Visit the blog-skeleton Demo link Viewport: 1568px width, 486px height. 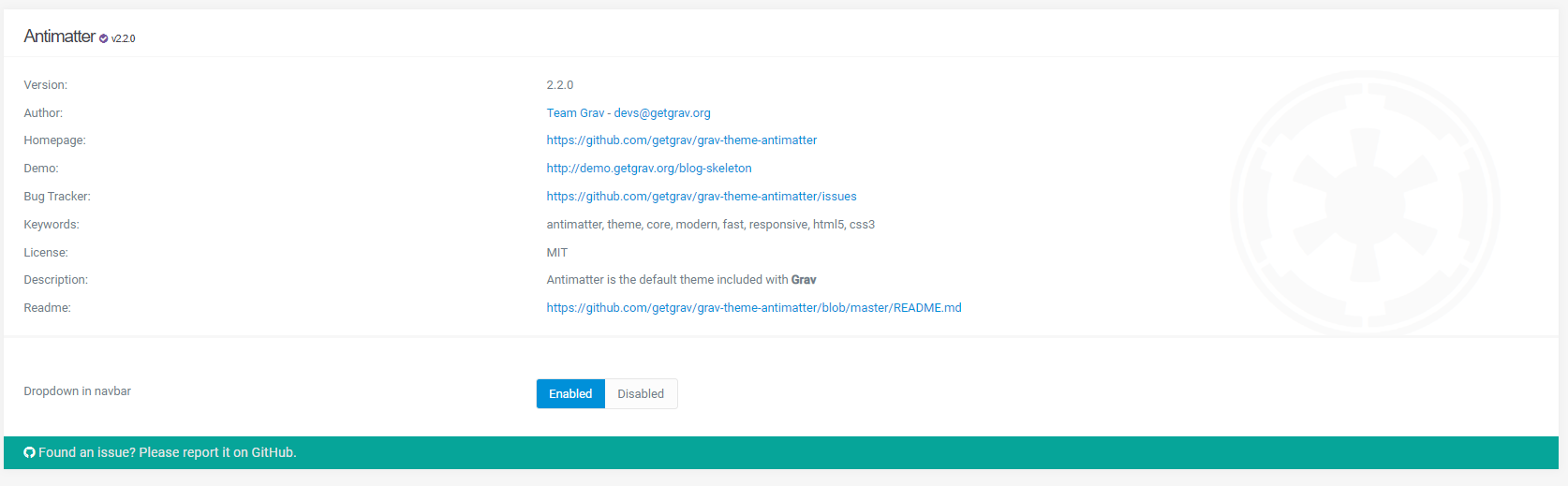click(649, 169)
